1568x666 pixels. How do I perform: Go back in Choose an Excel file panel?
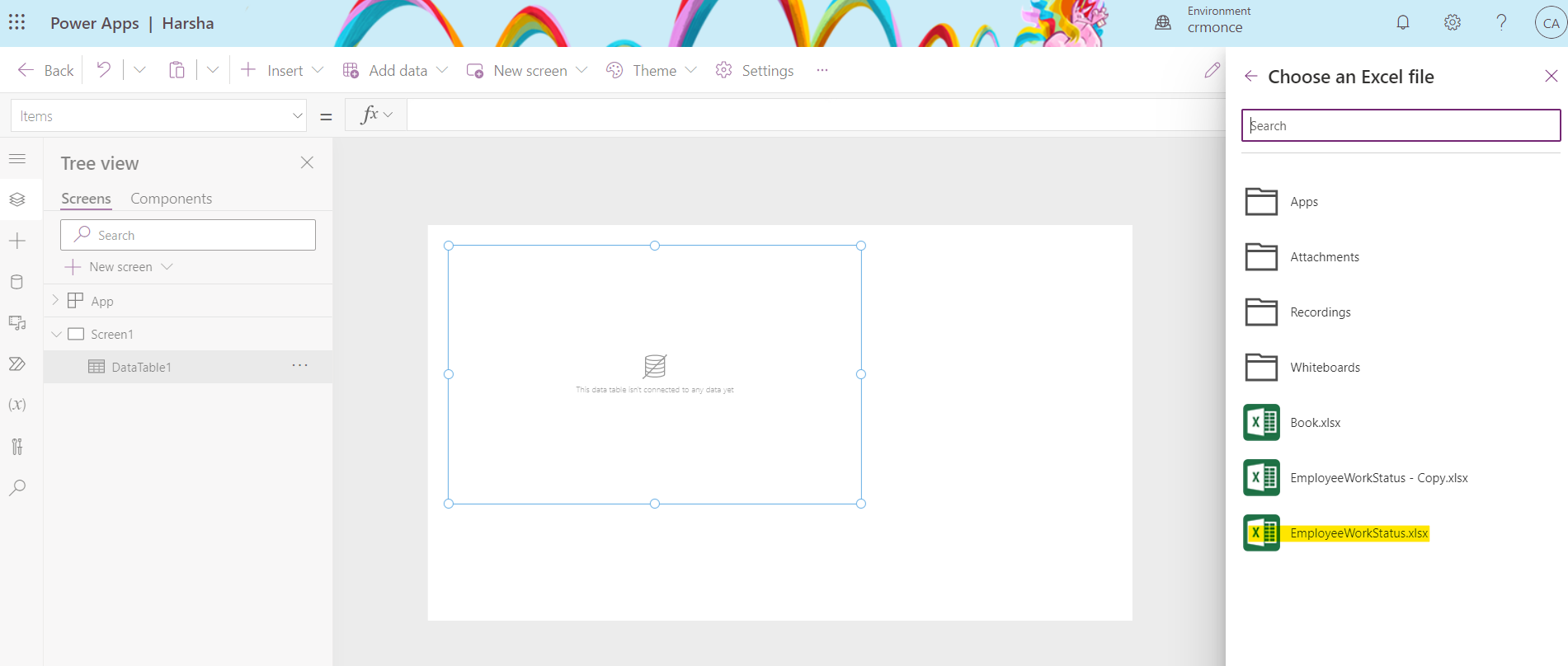[x=1250, y=76]
